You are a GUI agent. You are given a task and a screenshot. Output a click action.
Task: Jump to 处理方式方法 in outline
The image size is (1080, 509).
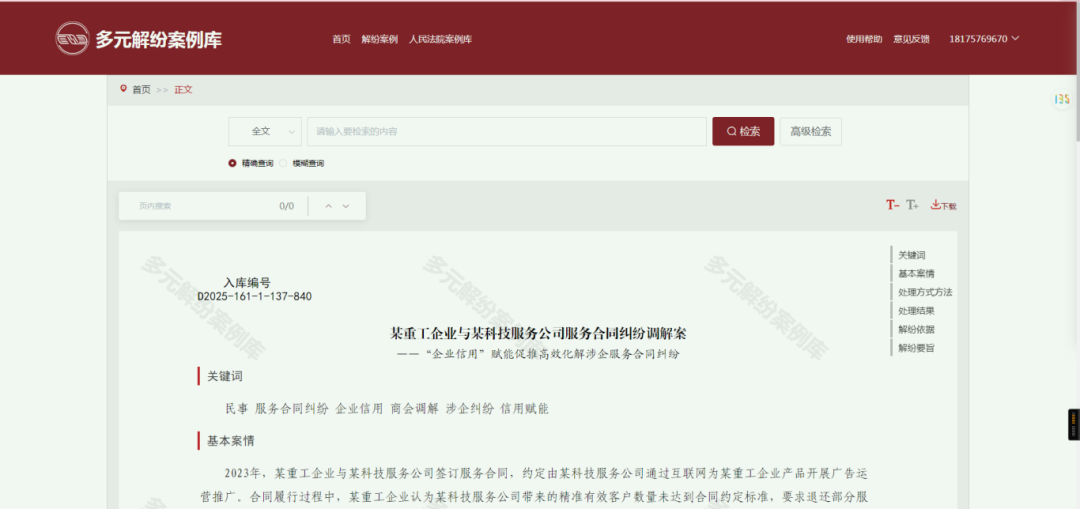tap(925, 292)
